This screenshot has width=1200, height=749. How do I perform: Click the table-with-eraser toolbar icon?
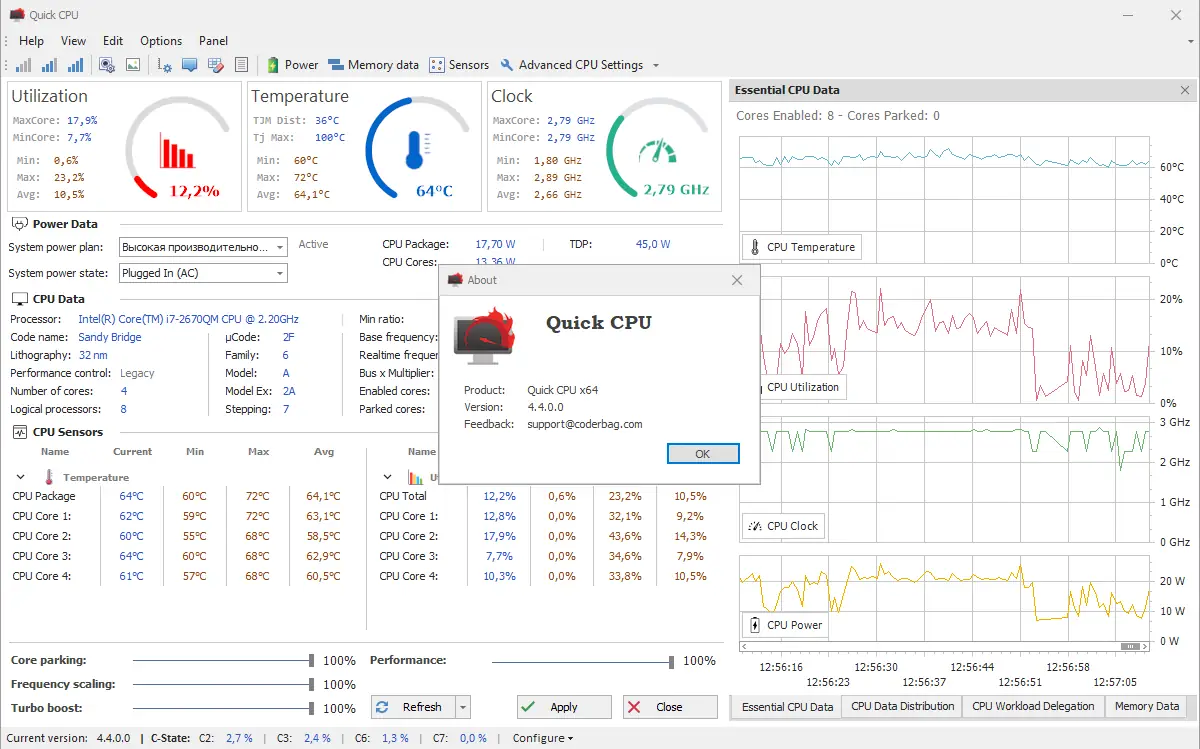tap(215, 65)
